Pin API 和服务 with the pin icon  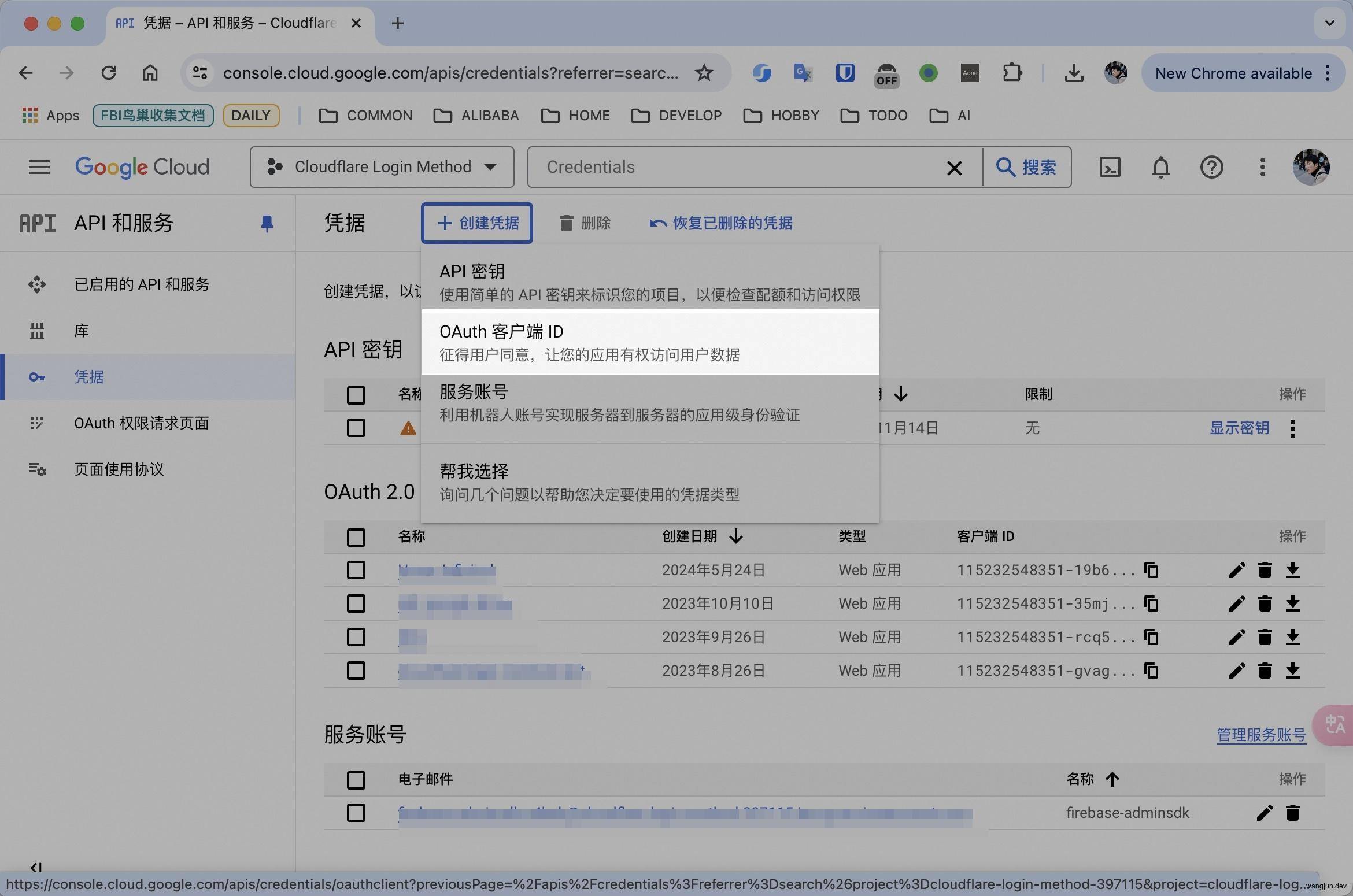point(267,223)
